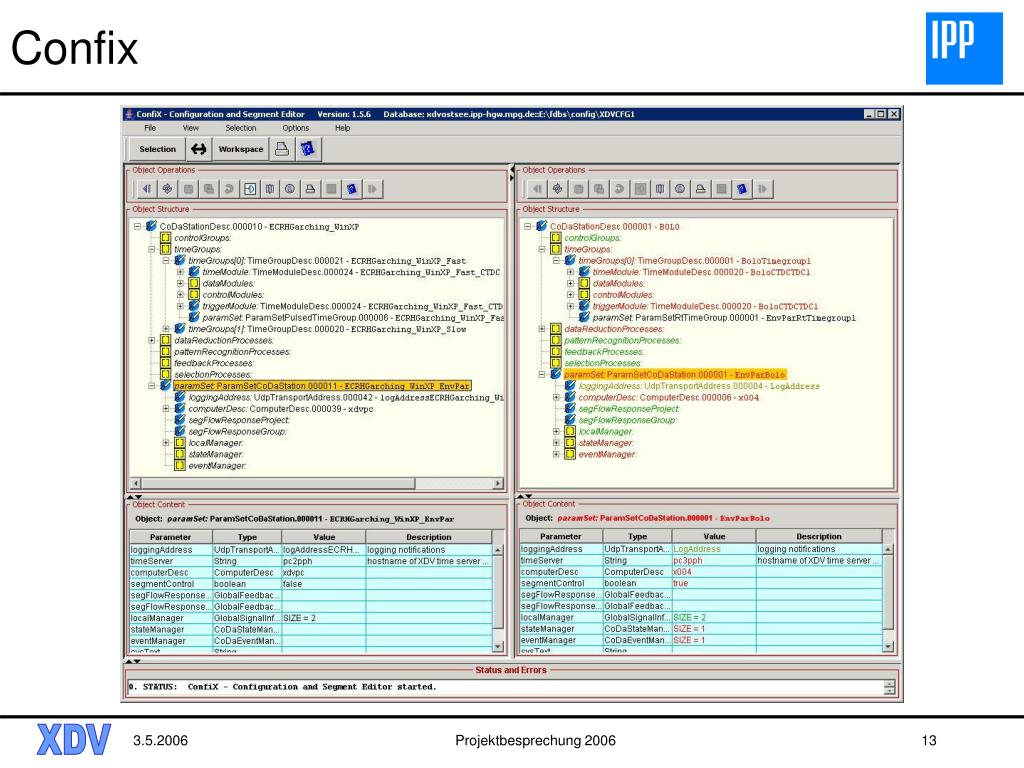Click the save disk icon in ECRHGarching Object Operations
The image size is (1024, 768).
188,189
